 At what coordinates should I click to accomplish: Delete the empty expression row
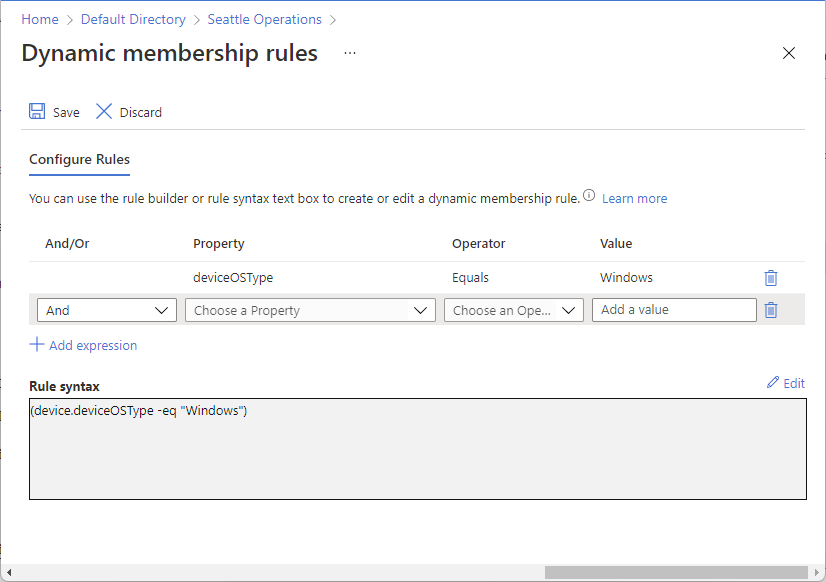click(x=771, y=310)
